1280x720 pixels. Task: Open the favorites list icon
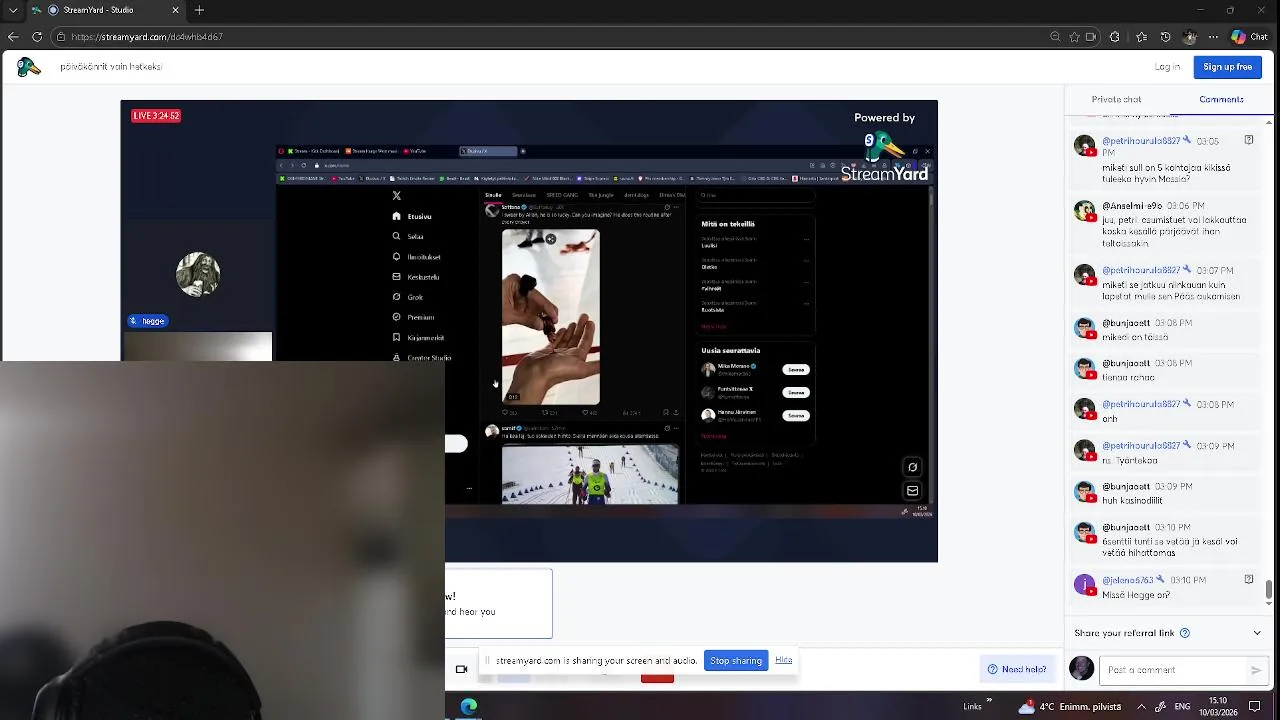pos(1141,37)
